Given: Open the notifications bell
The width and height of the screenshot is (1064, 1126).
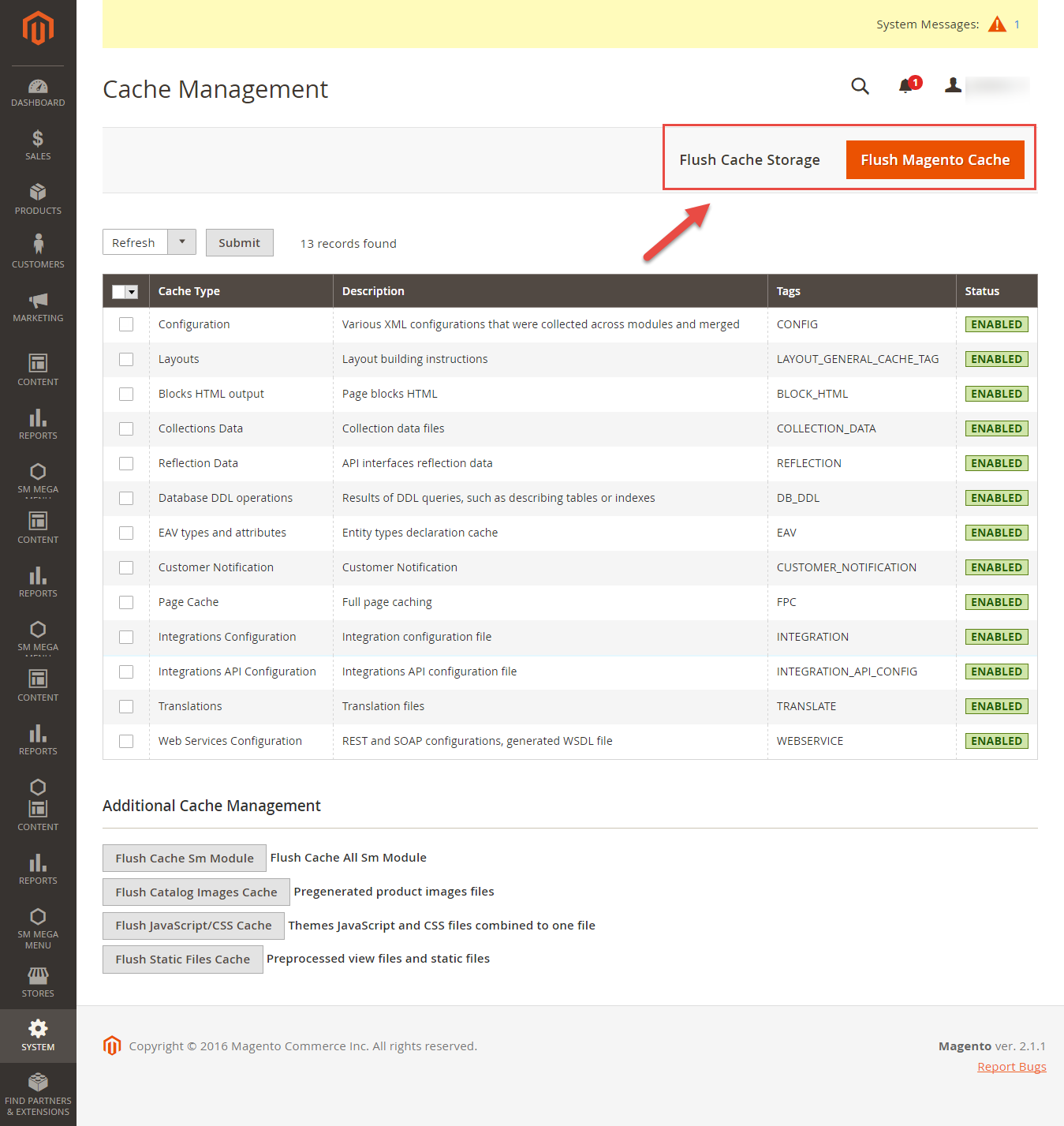Looking at the screenshot, I should (906, 85).
